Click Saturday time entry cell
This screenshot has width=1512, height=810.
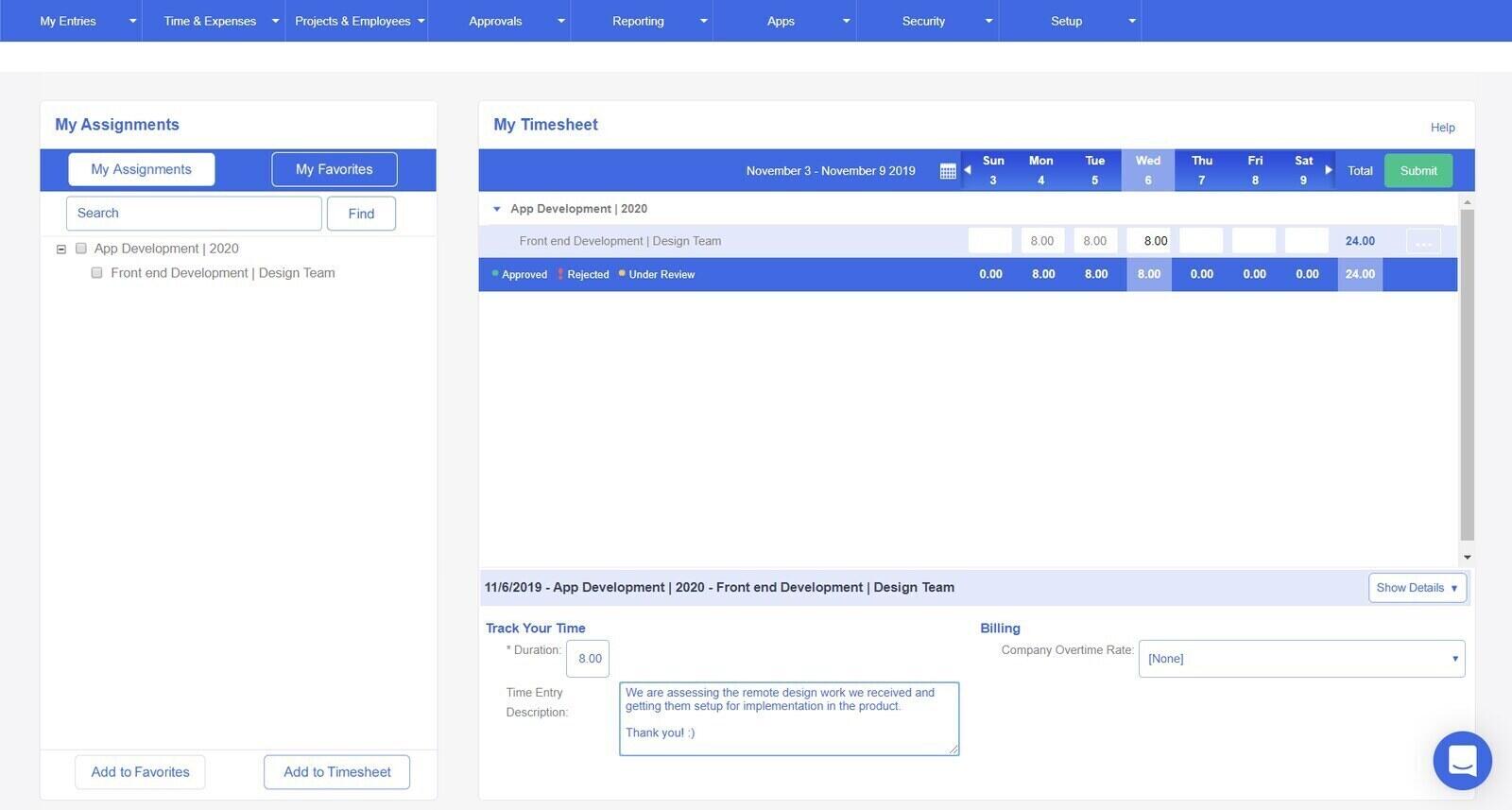(x=1307, y=241)
